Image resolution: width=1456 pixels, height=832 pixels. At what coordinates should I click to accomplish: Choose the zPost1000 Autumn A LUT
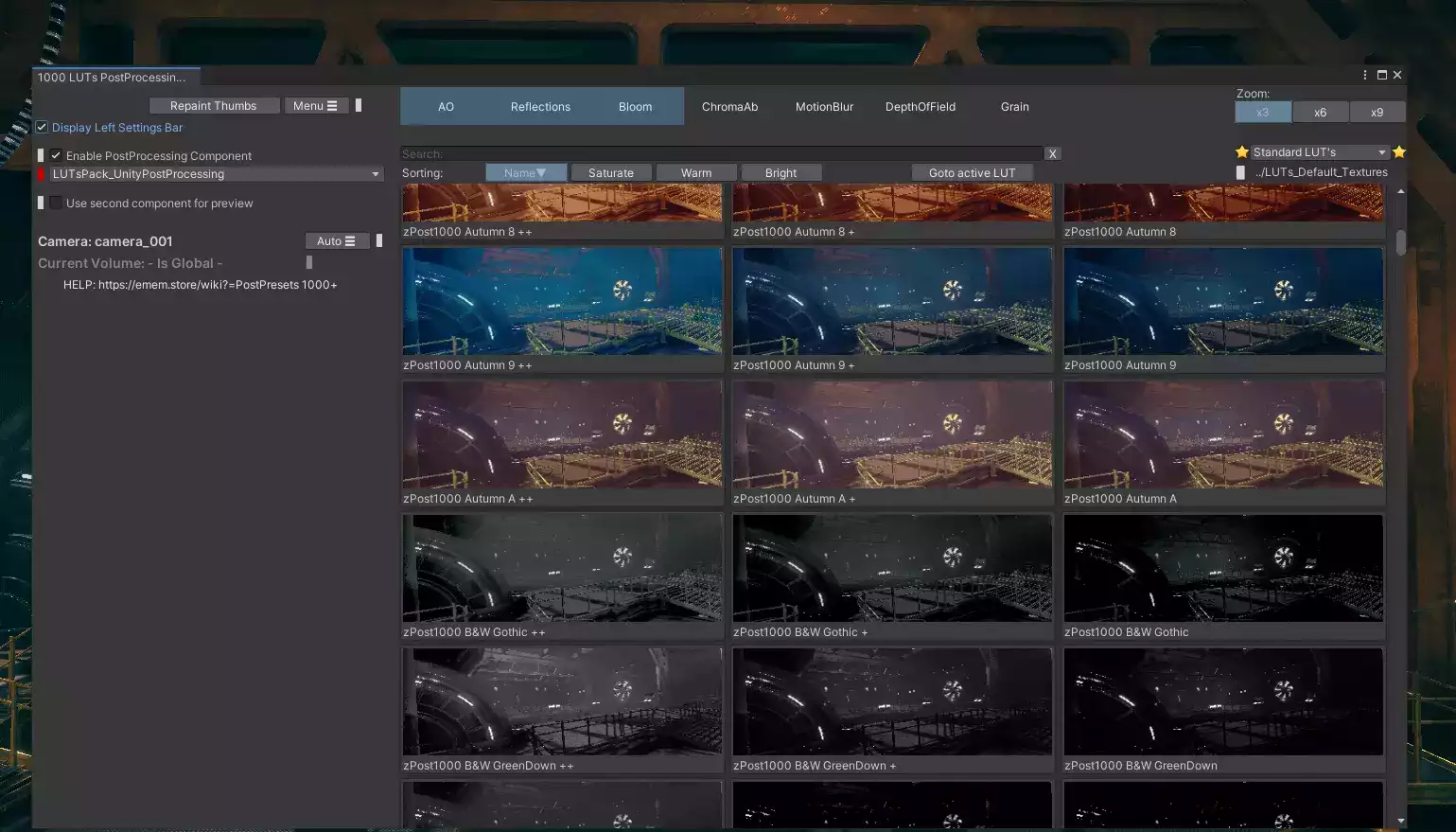(x=1223, y=435)
